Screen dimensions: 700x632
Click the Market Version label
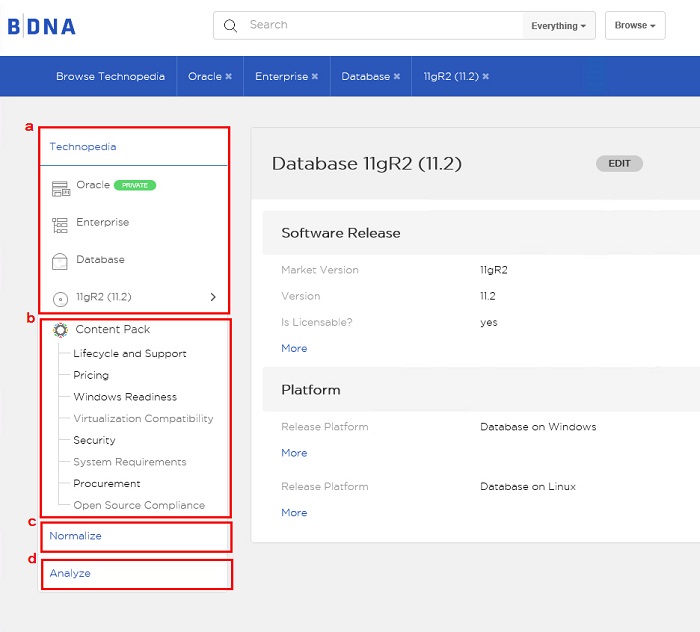(320, 270)
